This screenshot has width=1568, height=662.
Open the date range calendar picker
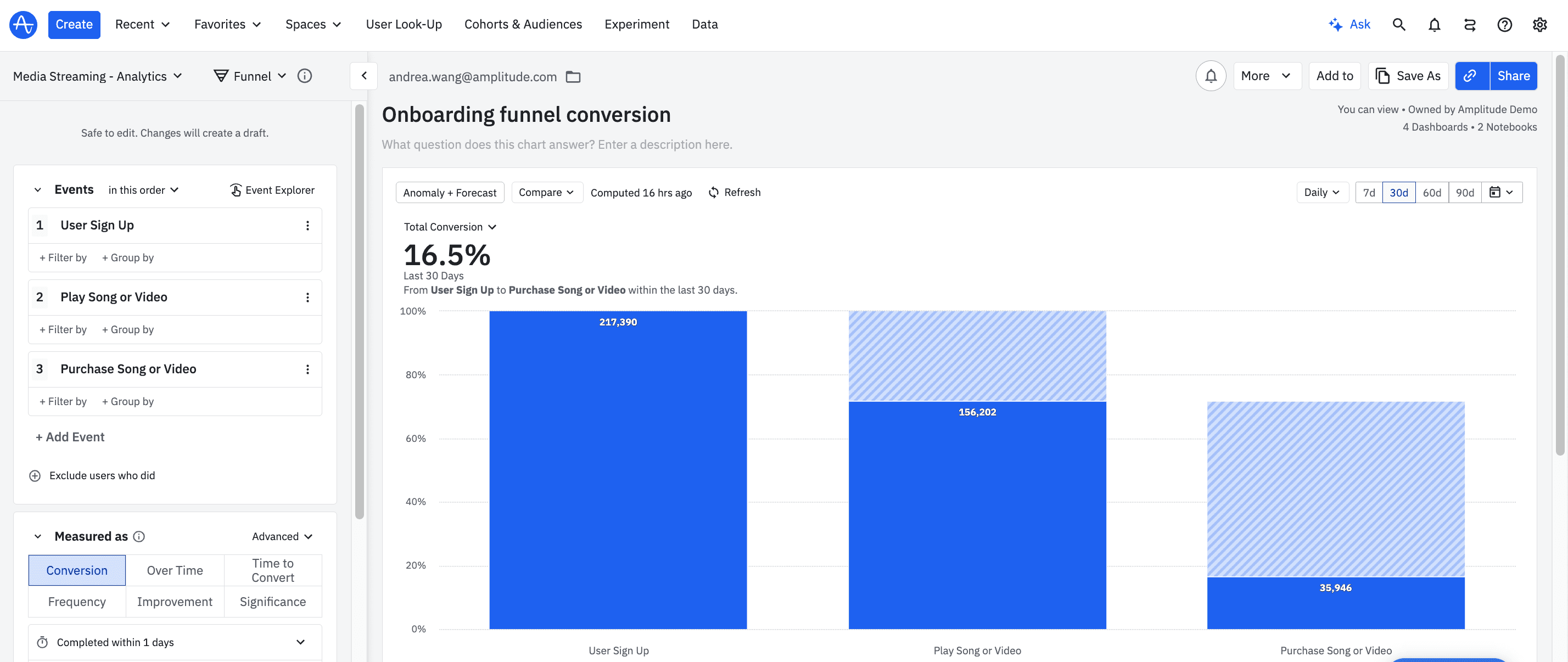[1502, 192]
